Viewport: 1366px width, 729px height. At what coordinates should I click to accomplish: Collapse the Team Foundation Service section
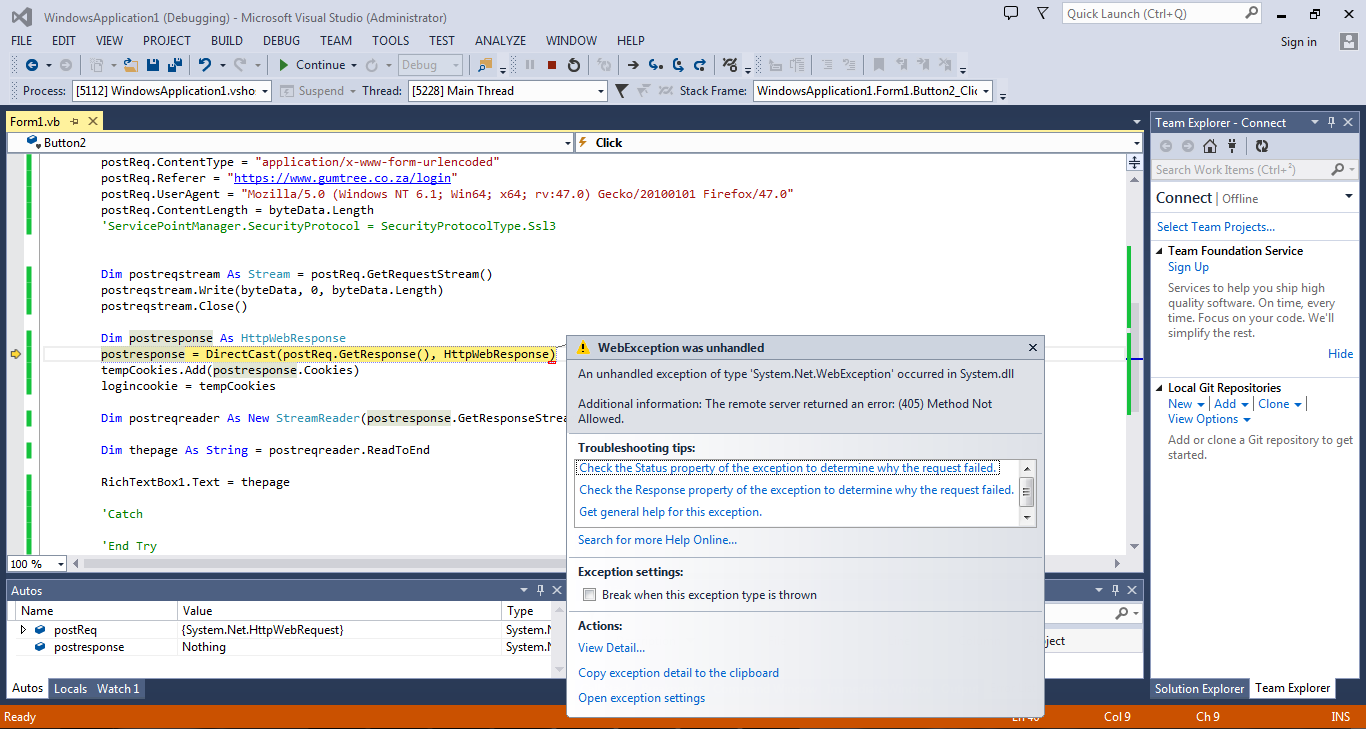tap(1160, 251)
